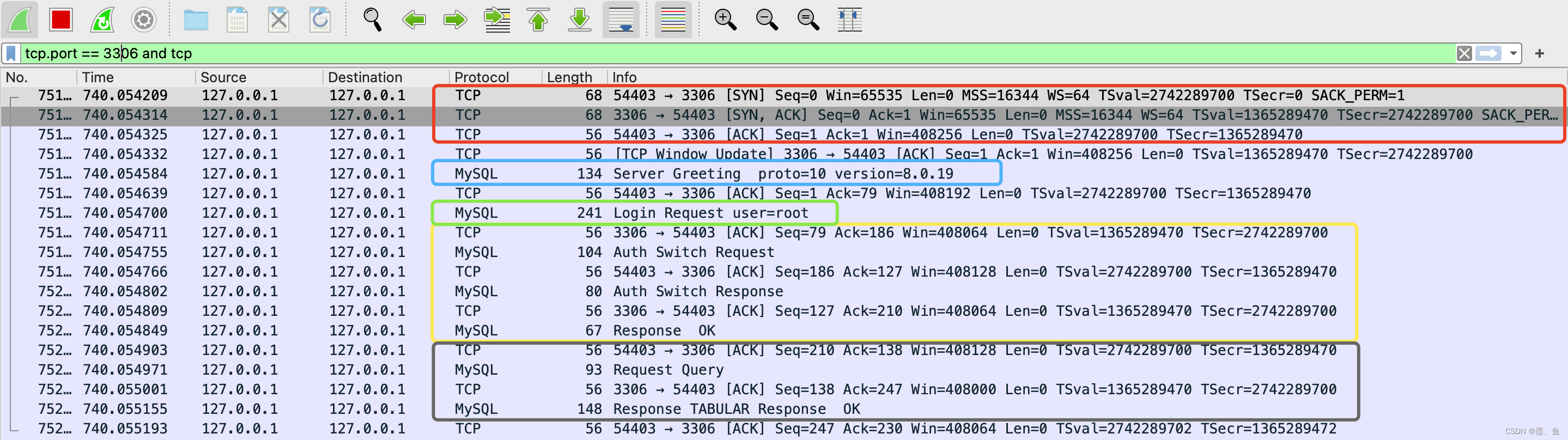
Task: Close the capture file icon
Action: pyautogui.click(x=278, y=20)
